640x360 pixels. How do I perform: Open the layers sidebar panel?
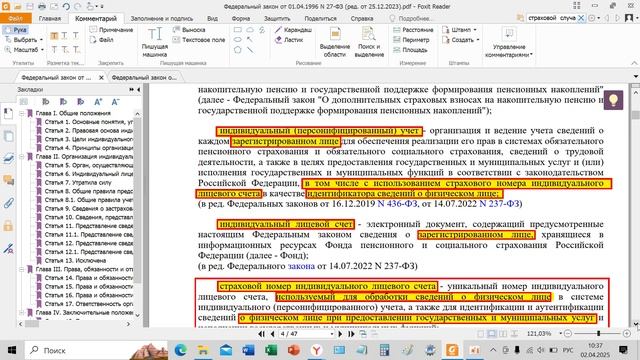pyautogui.click(x=9, y=158)
